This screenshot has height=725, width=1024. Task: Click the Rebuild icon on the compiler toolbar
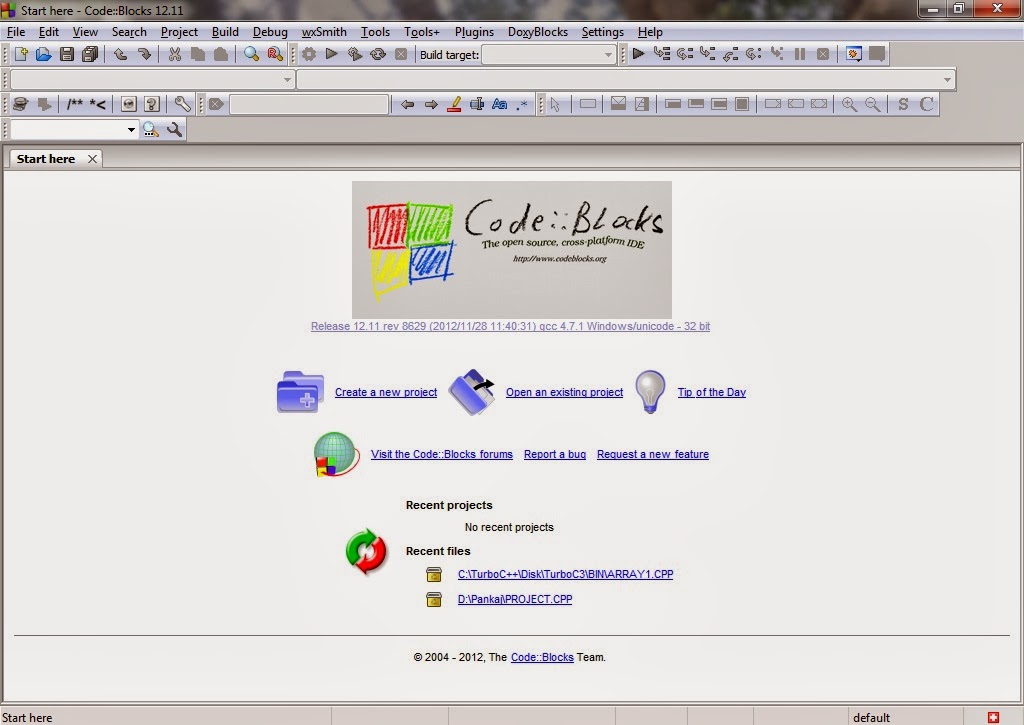click(378, 54)
